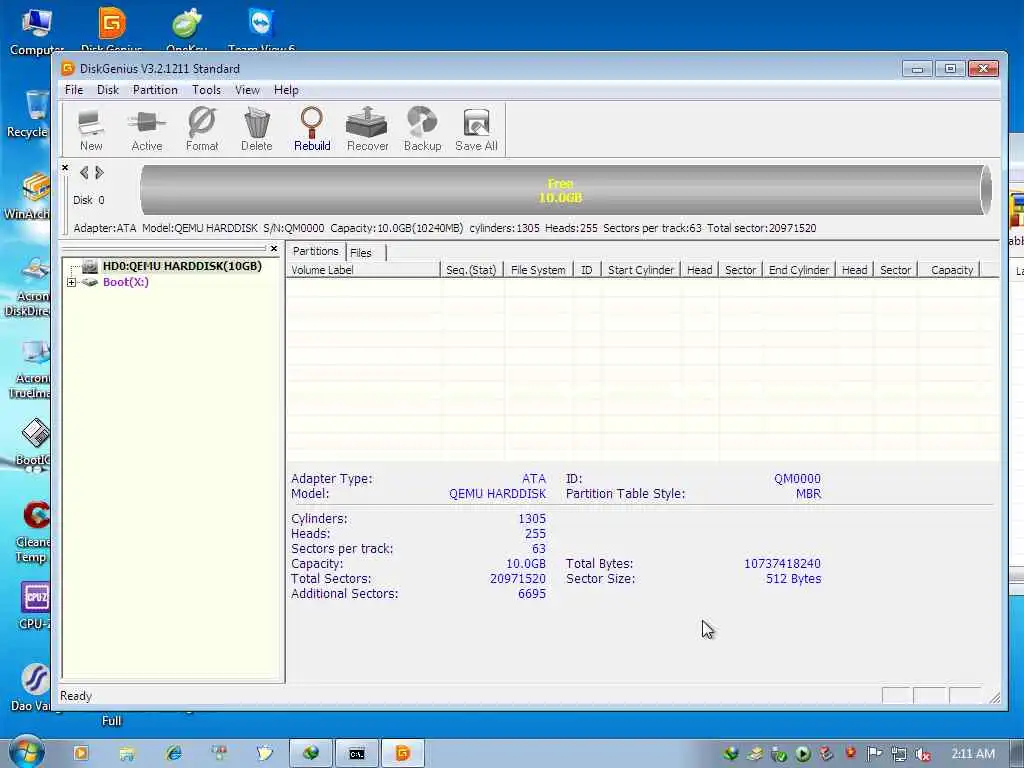This screenshot has width=1024, height=768.
Task: Close the disk map pane with X
Action: click(65, 168)
